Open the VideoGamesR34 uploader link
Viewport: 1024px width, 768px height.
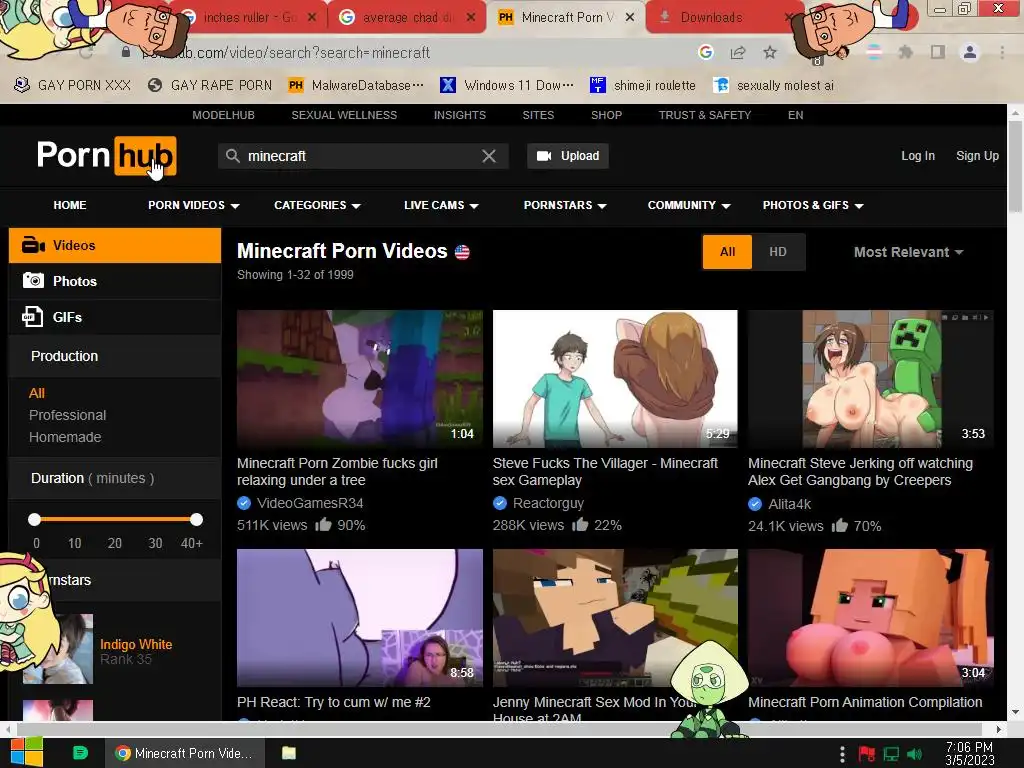310,504
